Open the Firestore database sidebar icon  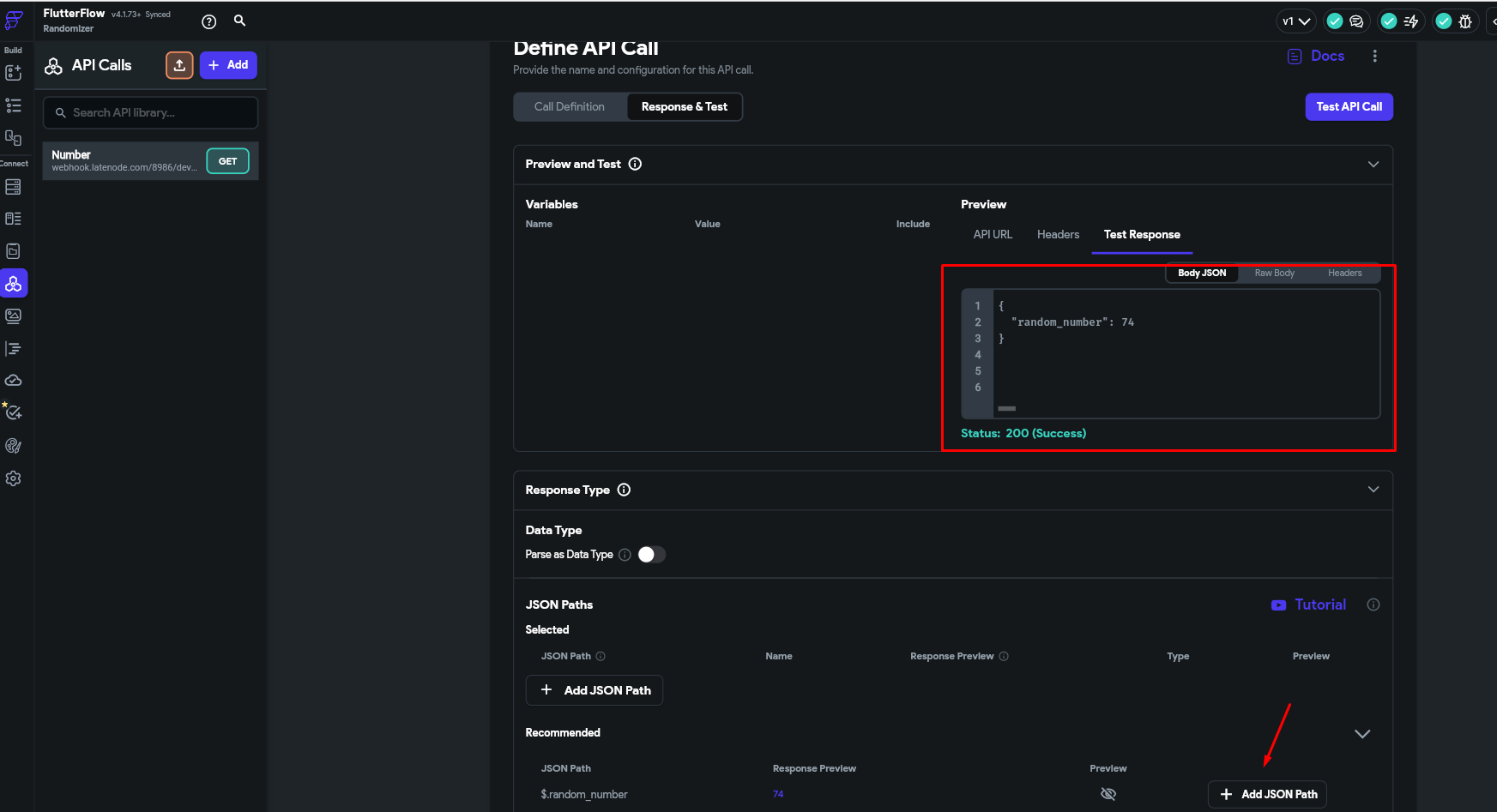click(14, 187)
